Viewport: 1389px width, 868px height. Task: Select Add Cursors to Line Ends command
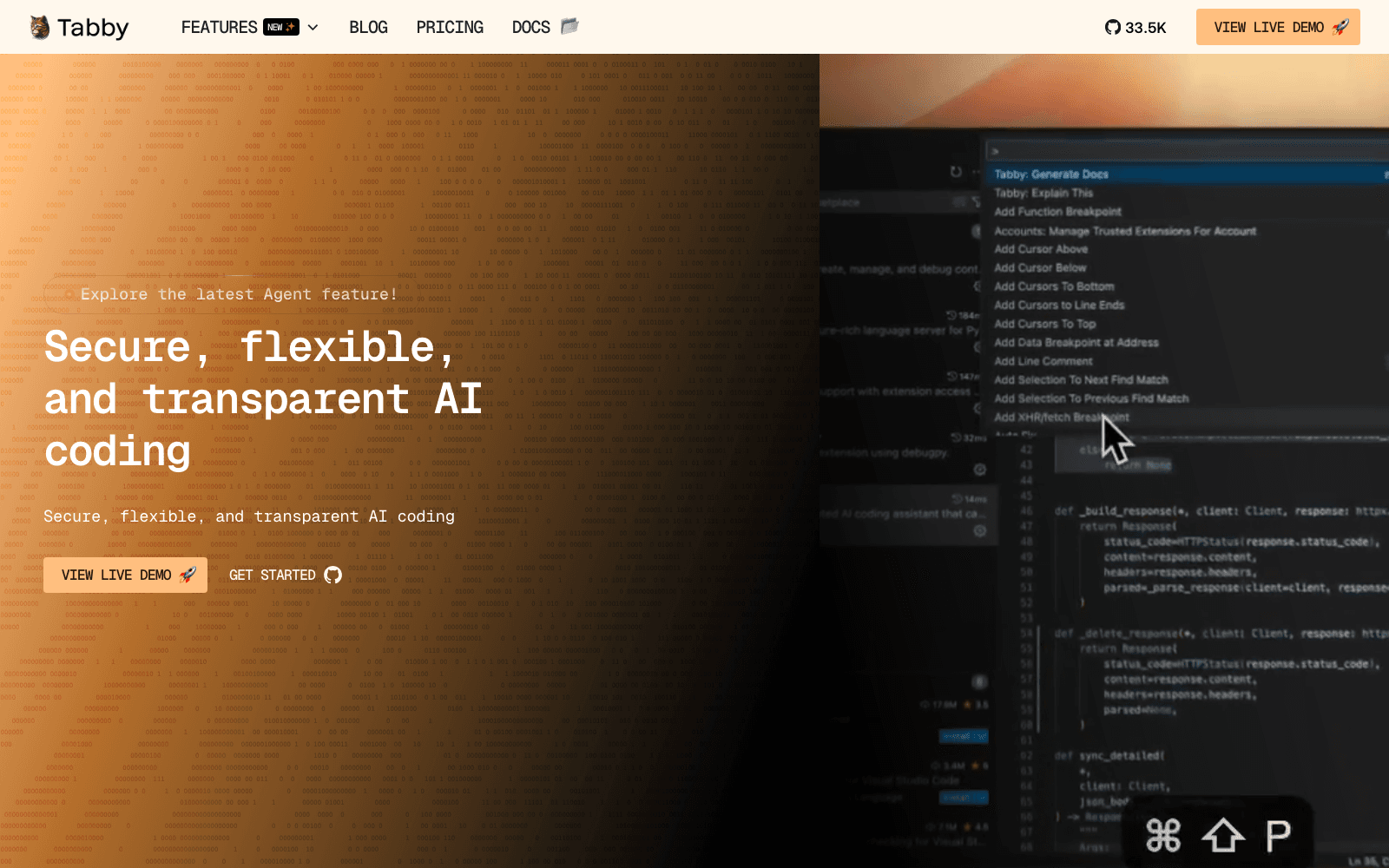pyautogui.click(x=1058, y=306)
